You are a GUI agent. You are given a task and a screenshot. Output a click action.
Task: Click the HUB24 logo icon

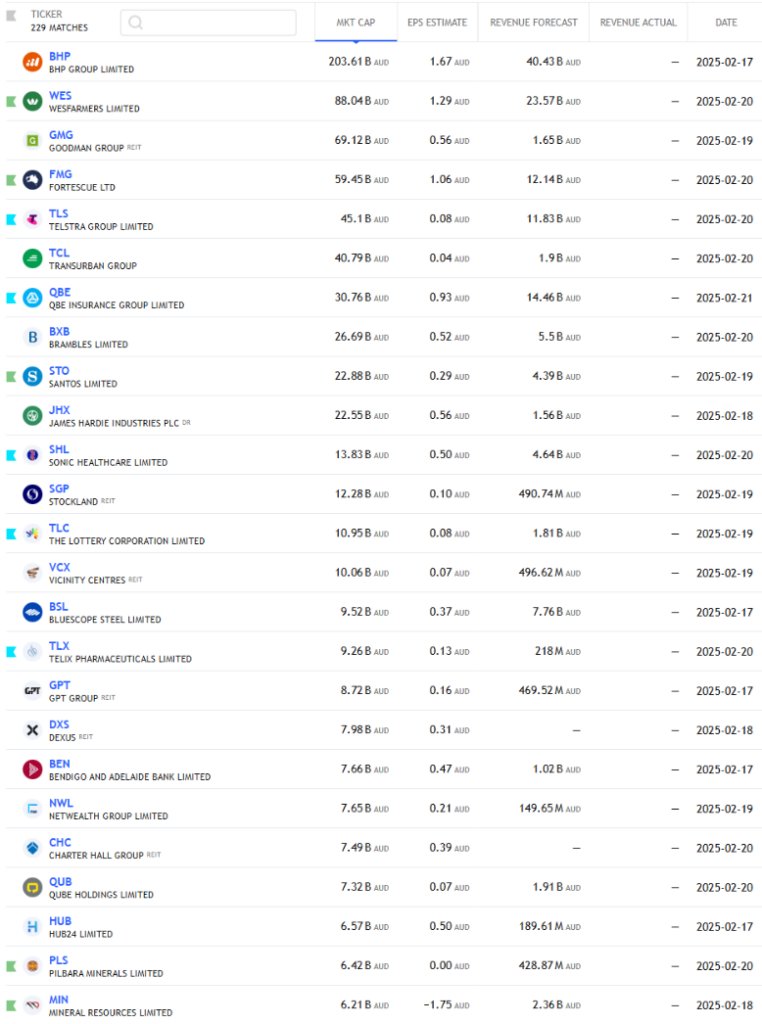(32, 927)
